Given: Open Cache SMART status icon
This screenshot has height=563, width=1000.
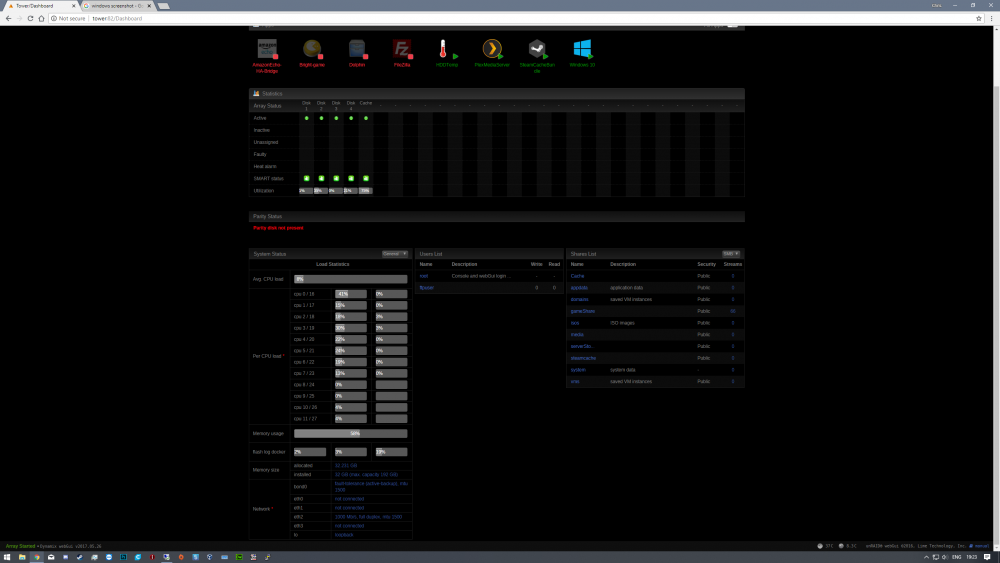Looking at the screenshot, I should click(x=366, y=179).
